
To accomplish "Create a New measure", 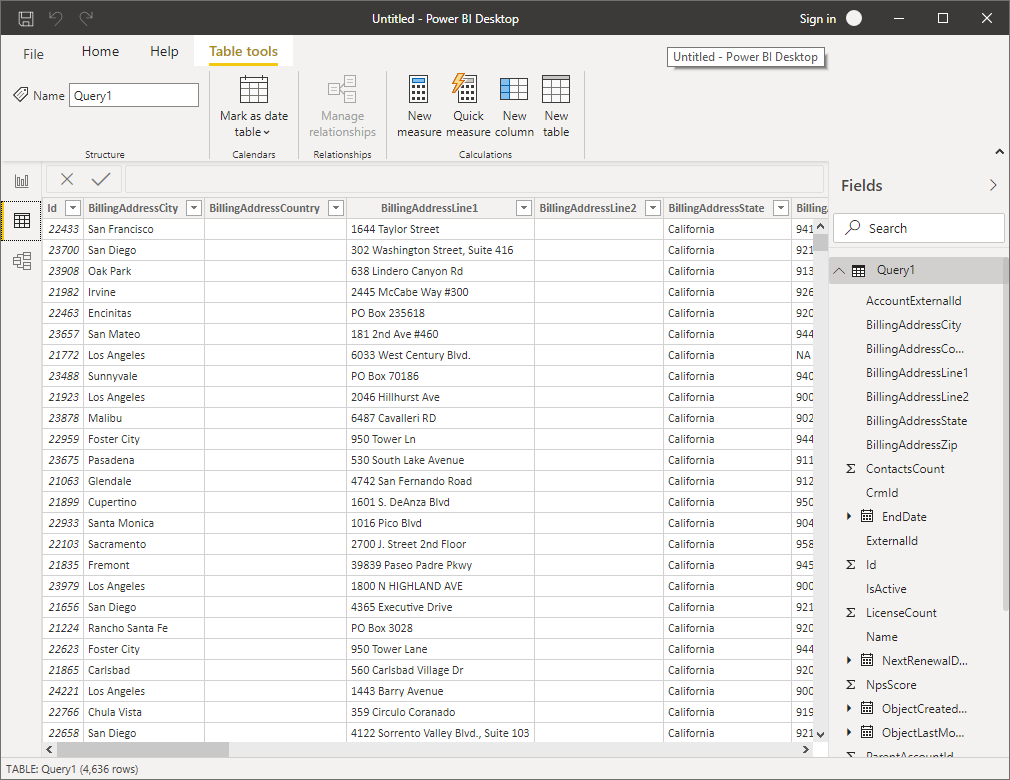I will 419,106.
